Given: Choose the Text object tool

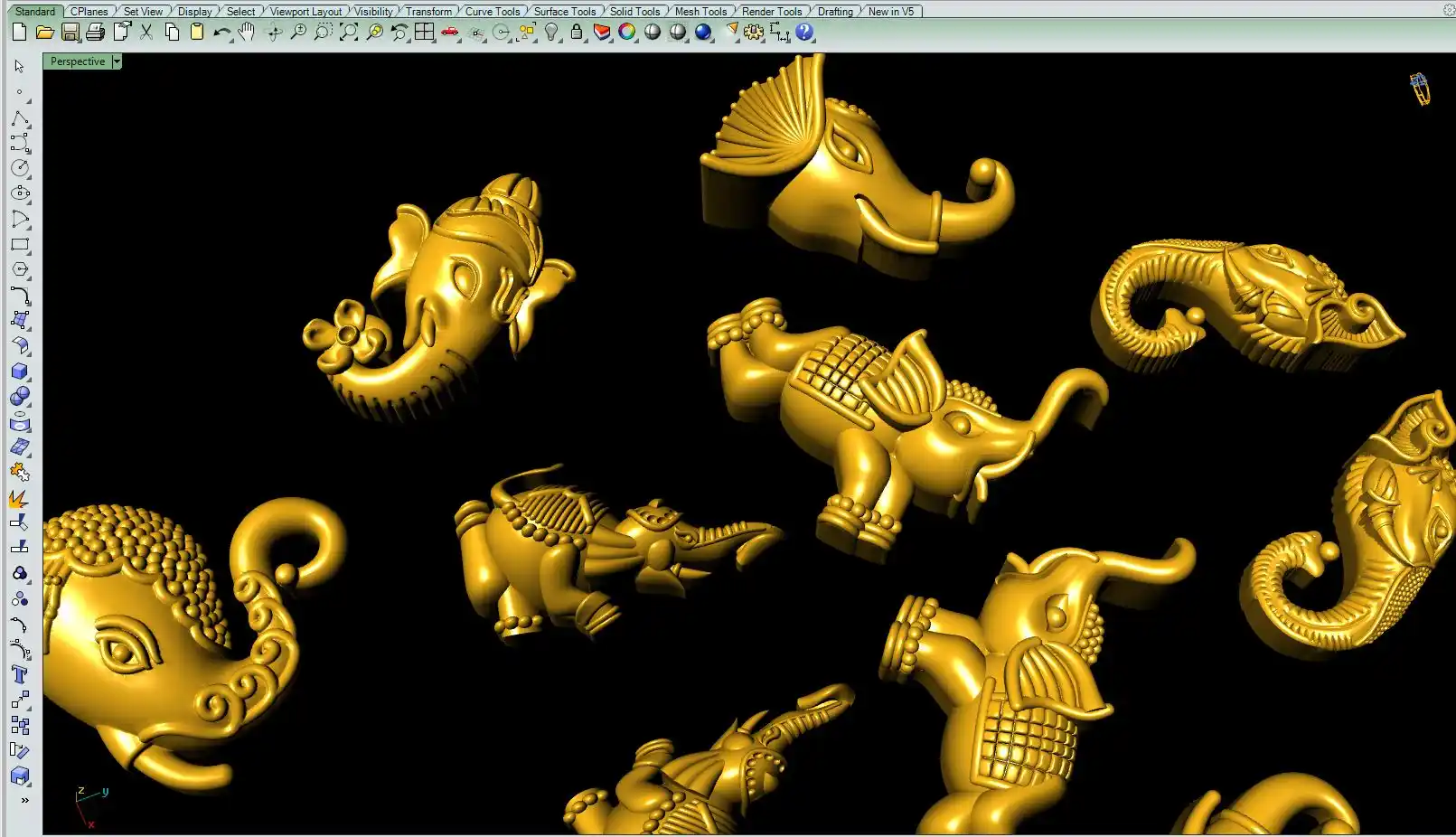Looking at the screenshot, I should (x=20, y=674).
